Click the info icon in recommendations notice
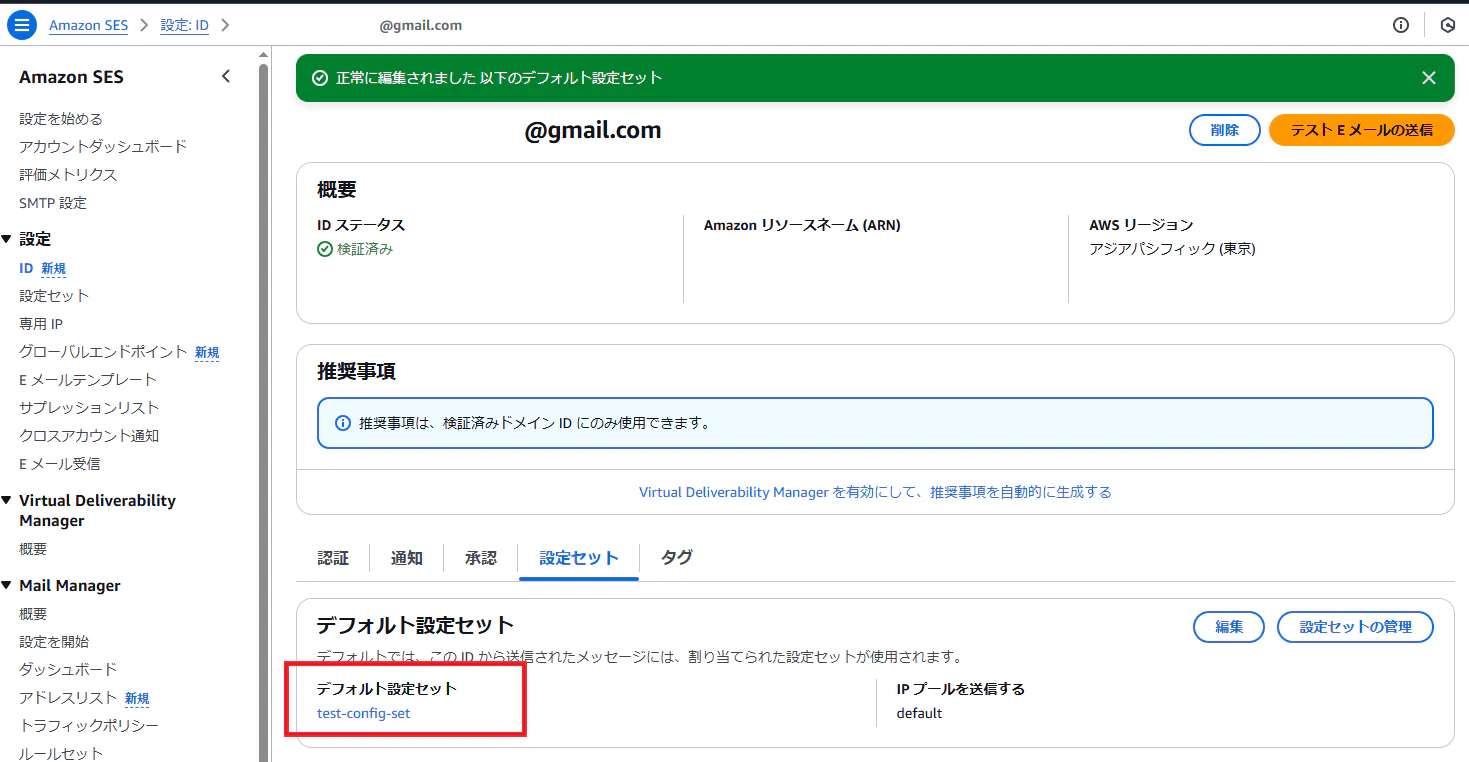Viewport: 1469px width, 762px height. point(342,423)
